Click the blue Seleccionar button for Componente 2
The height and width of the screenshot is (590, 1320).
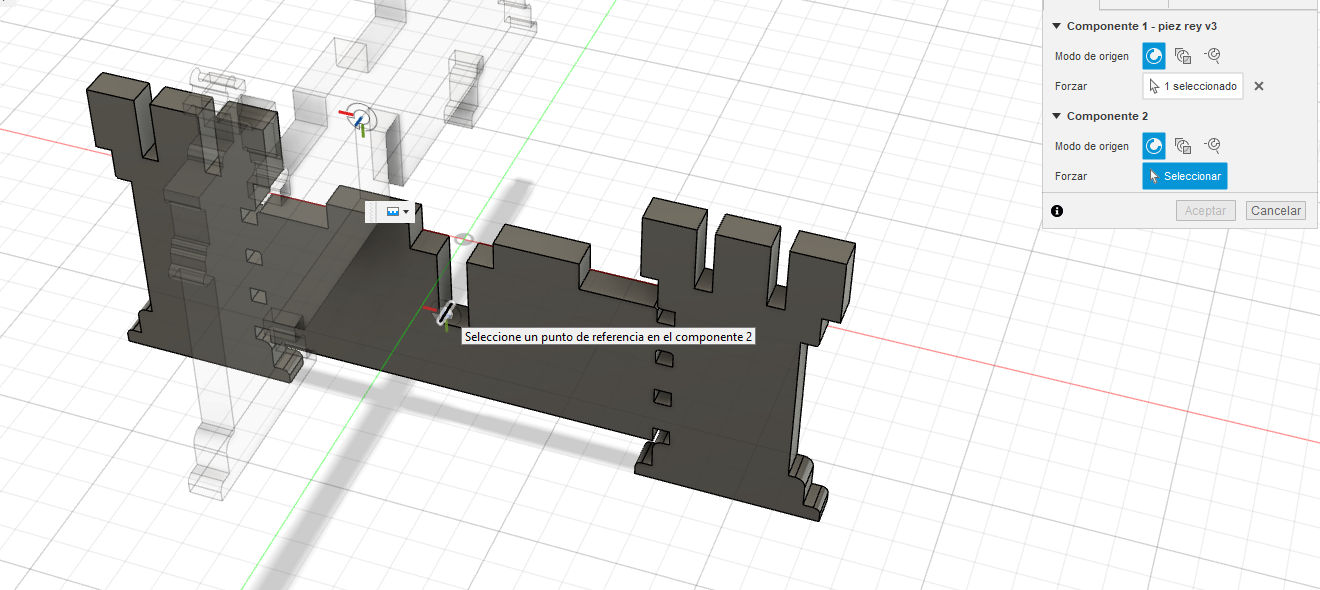[x=1185, y=176]
